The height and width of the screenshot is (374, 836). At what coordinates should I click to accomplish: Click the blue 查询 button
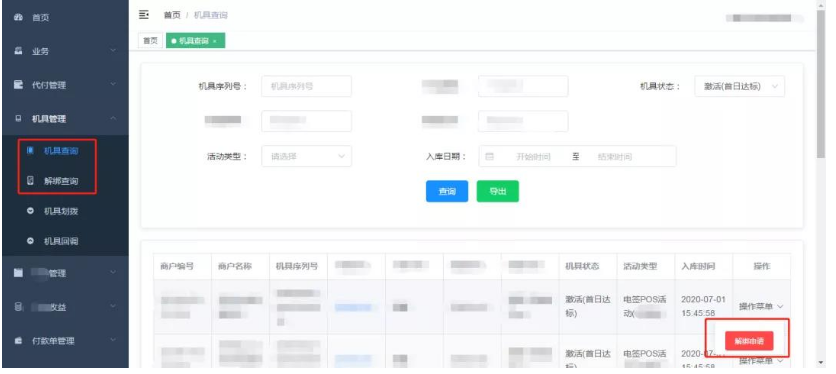click(447, 192)
